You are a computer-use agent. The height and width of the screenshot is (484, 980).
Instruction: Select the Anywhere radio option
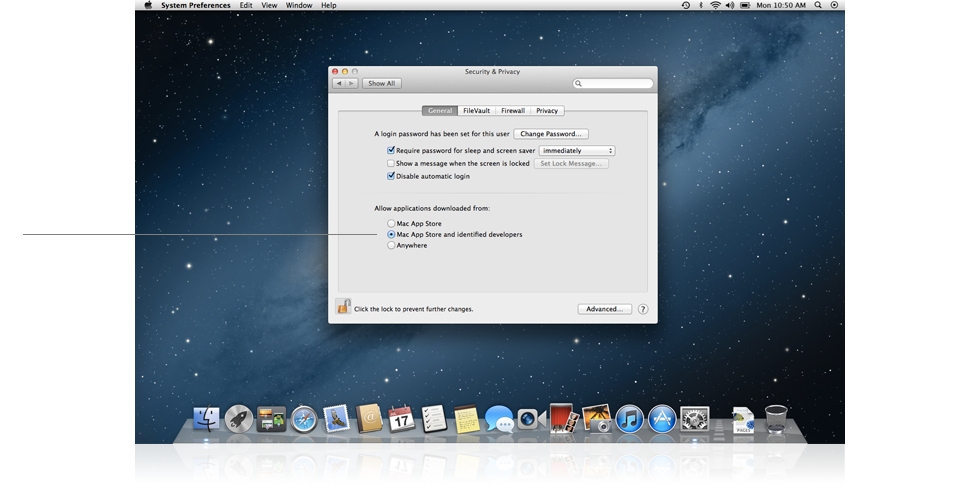[x=391, y=245]
